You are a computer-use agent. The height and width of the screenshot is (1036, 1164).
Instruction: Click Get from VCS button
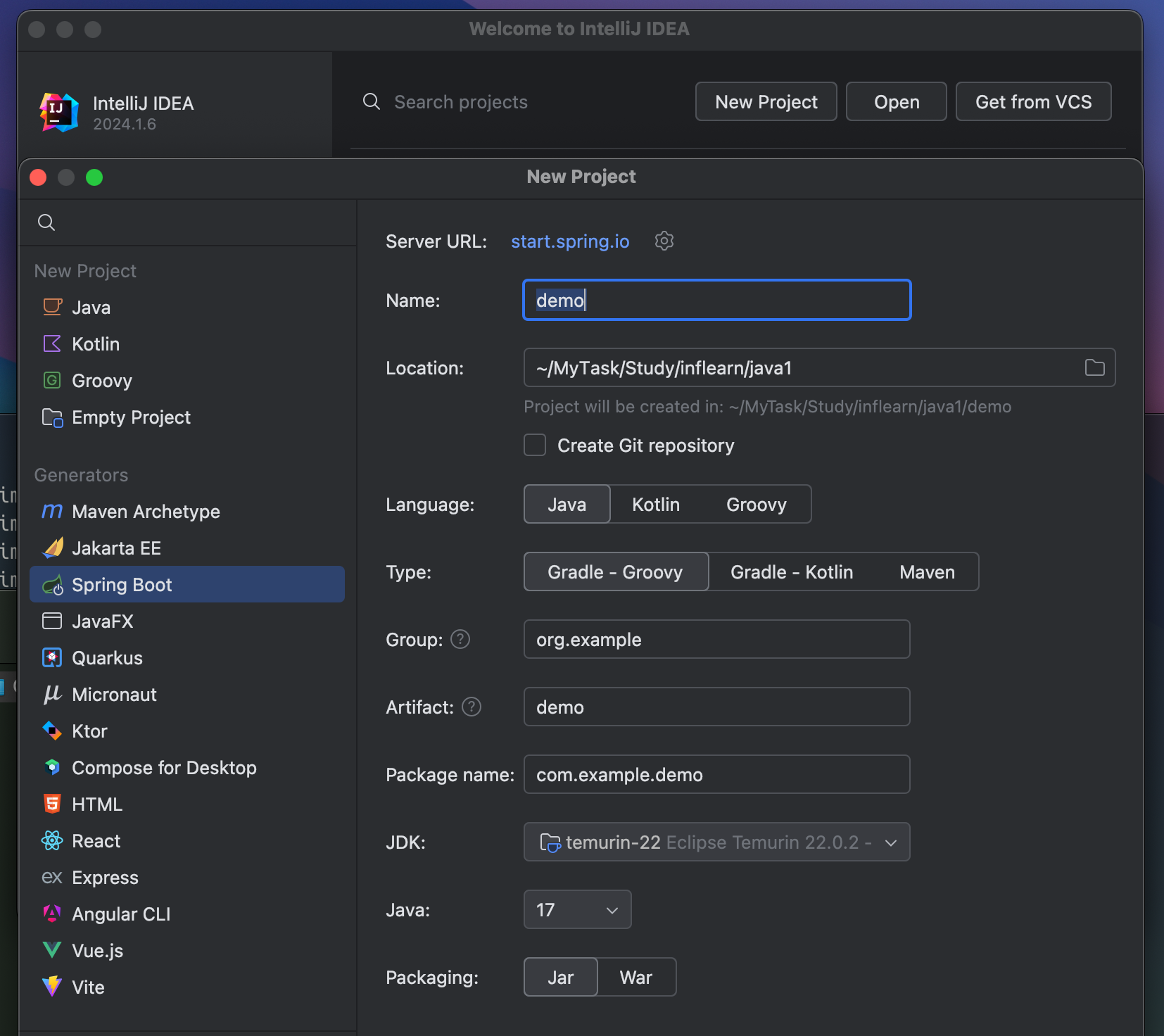1033,101
